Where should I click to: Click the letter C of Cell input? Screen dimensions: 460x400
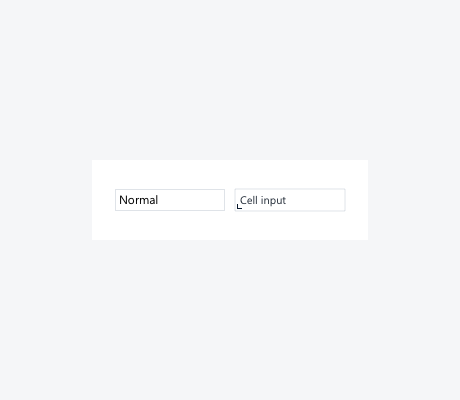pyautogui.click(x=244, y=200)
